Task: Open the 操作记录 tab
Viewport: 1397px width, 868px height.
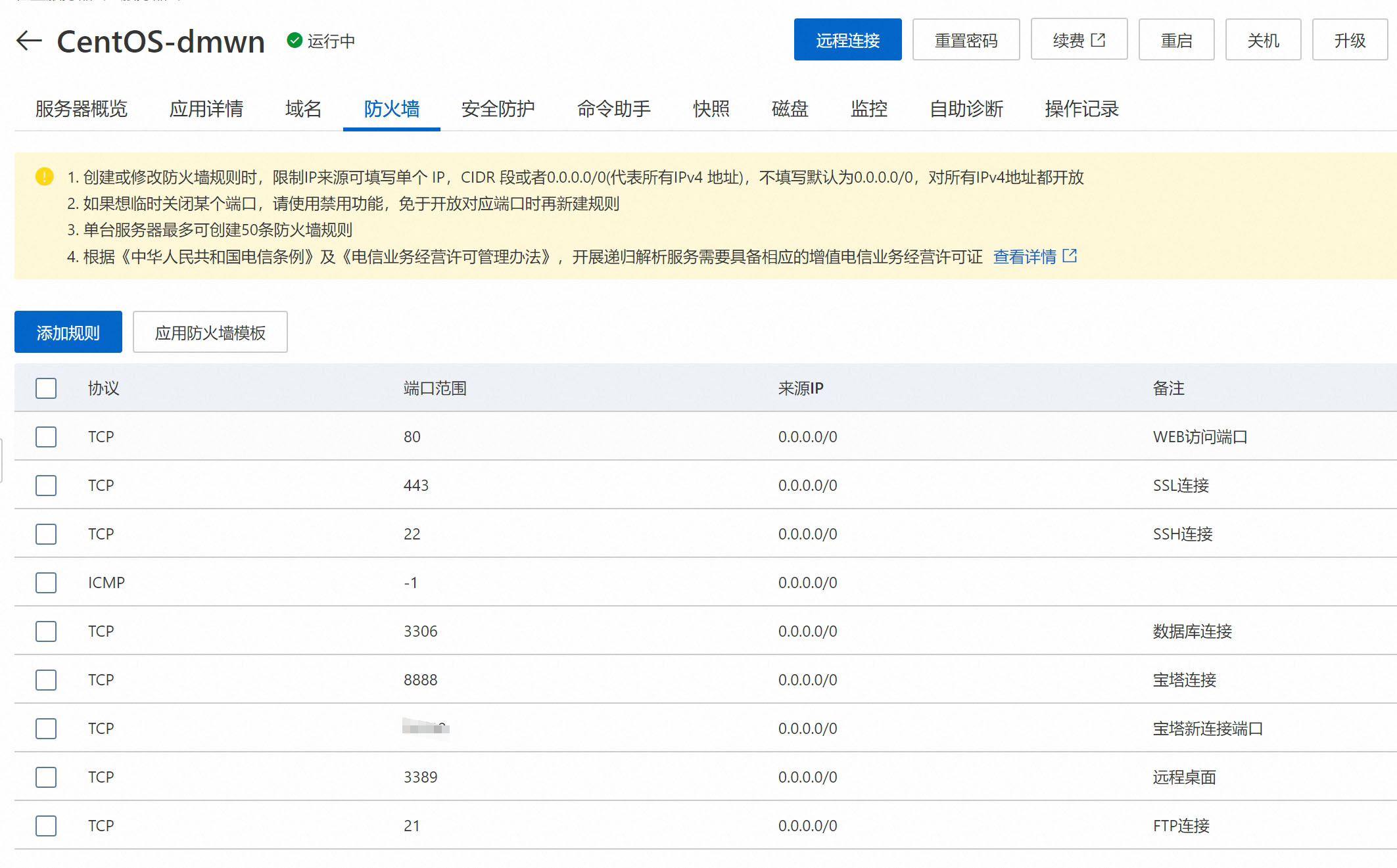Action: (x=1081, y=109)
